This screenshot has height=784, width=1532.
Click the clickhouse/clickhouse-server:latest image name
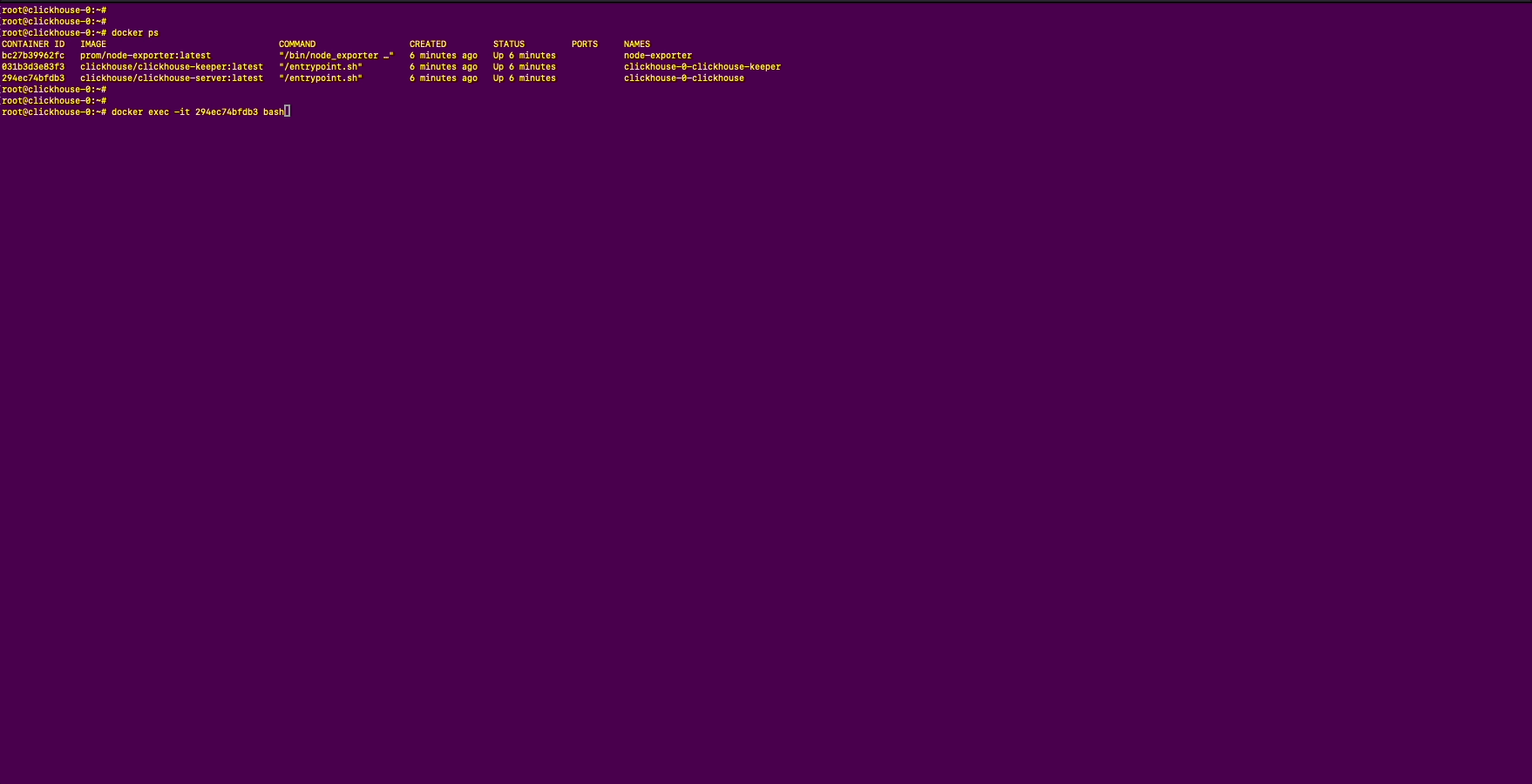tap(172, 78)
